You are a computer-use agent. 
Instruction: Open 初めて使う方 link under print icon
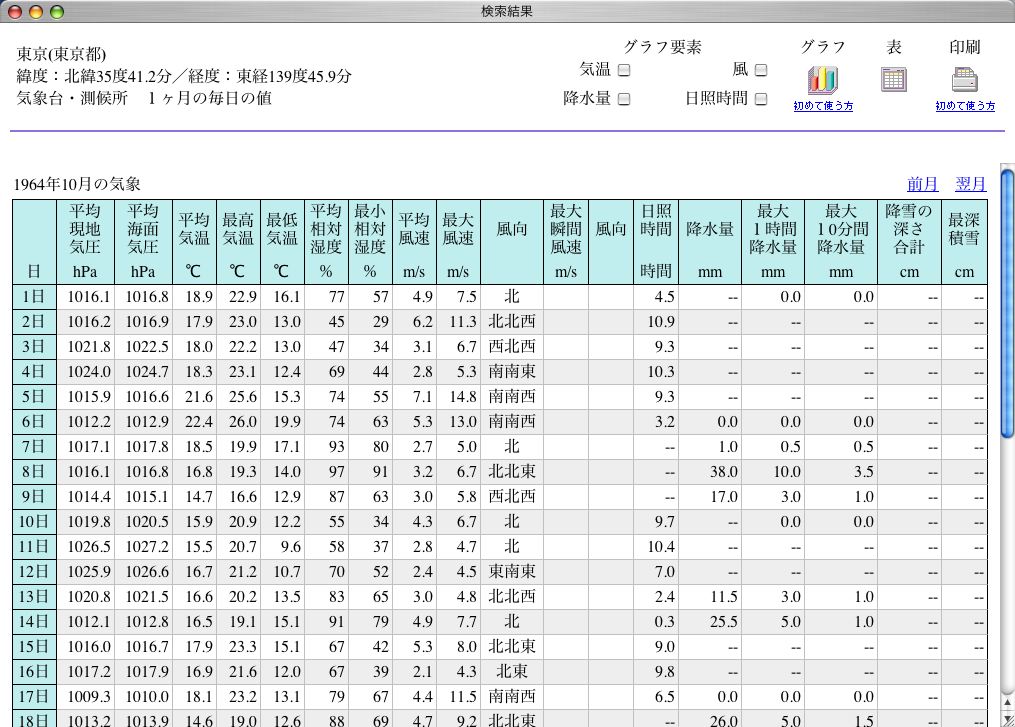click(x=965, y=106)
